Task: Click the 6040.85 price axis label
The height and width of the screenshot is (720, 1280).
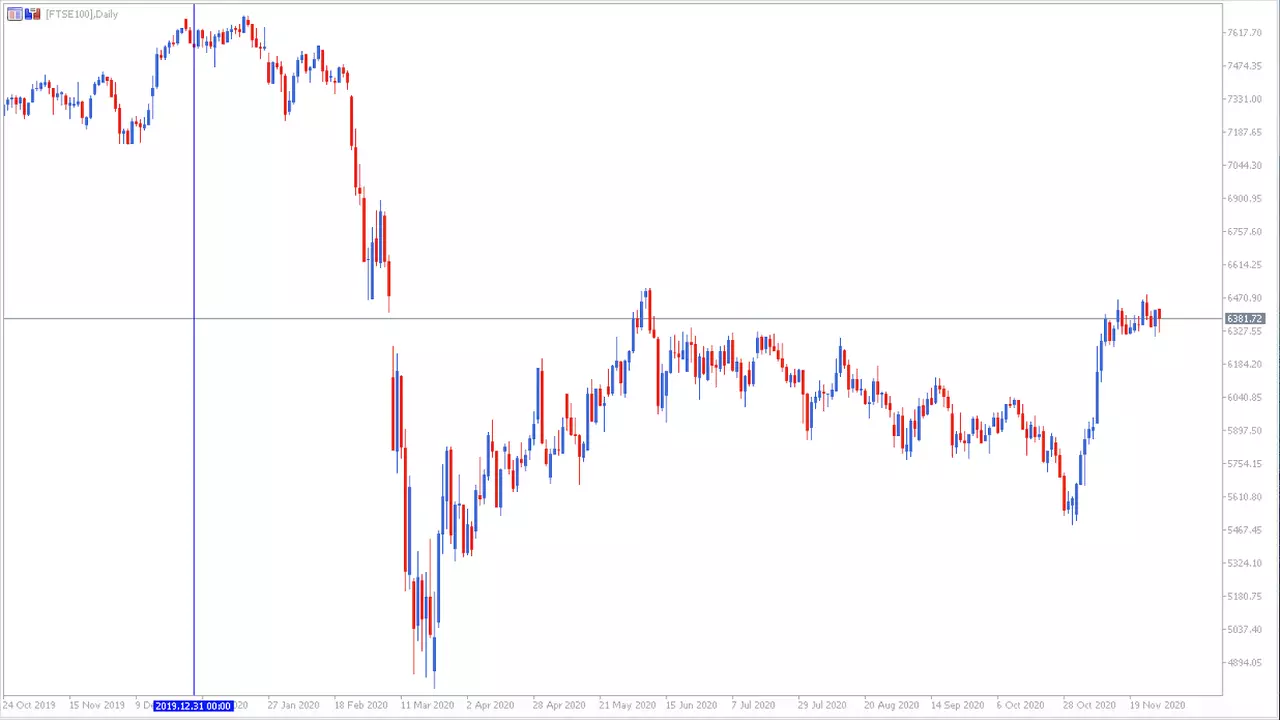Action: coord(1244,397)
